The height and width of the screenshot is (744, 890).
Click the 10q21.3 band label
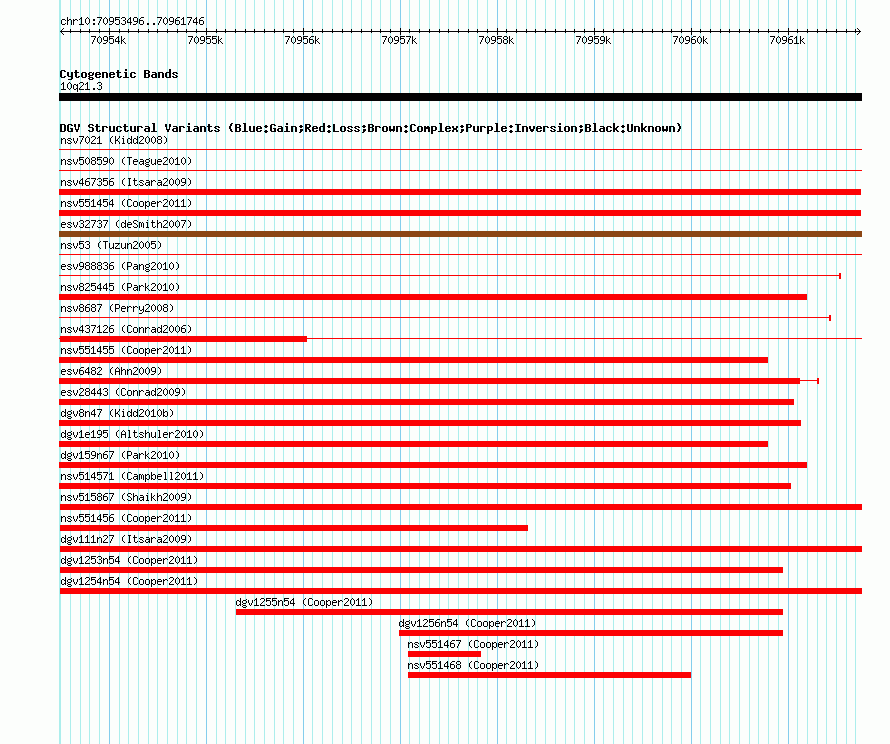coord(81,86)
